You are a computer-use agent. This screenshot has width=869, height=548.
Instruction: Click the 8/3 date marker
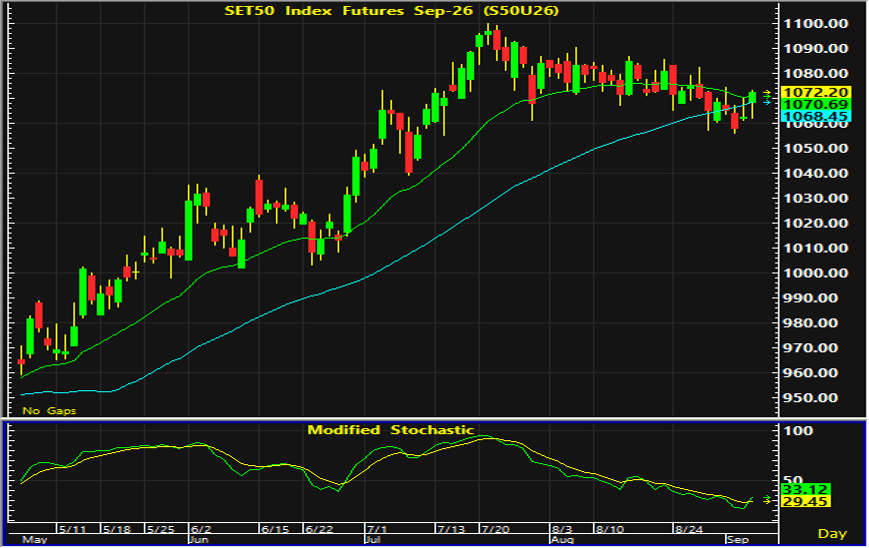(x=562, y=529)
